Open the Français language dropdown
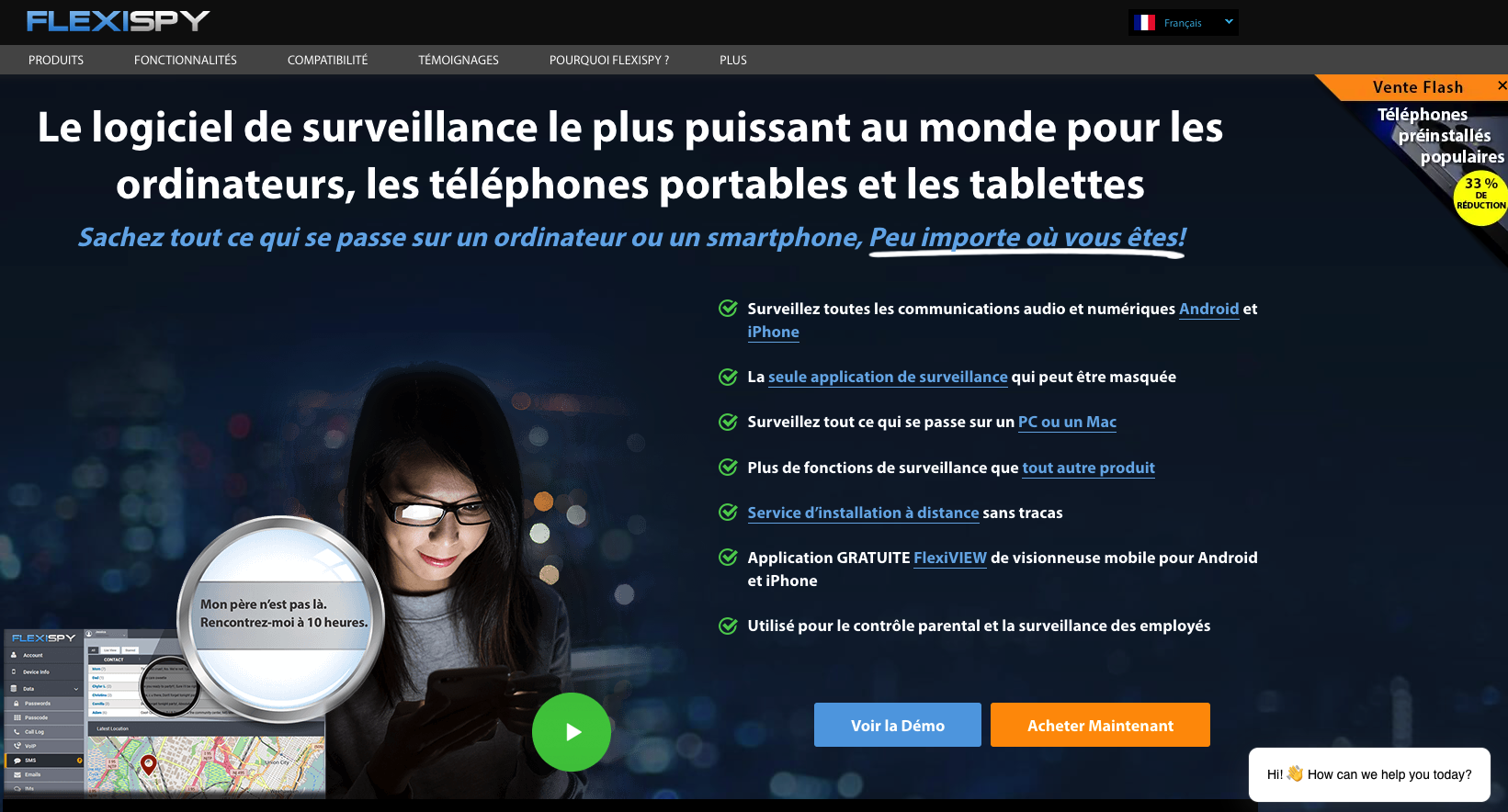Screen dimensions: 1508x812 click(1184, 23)
